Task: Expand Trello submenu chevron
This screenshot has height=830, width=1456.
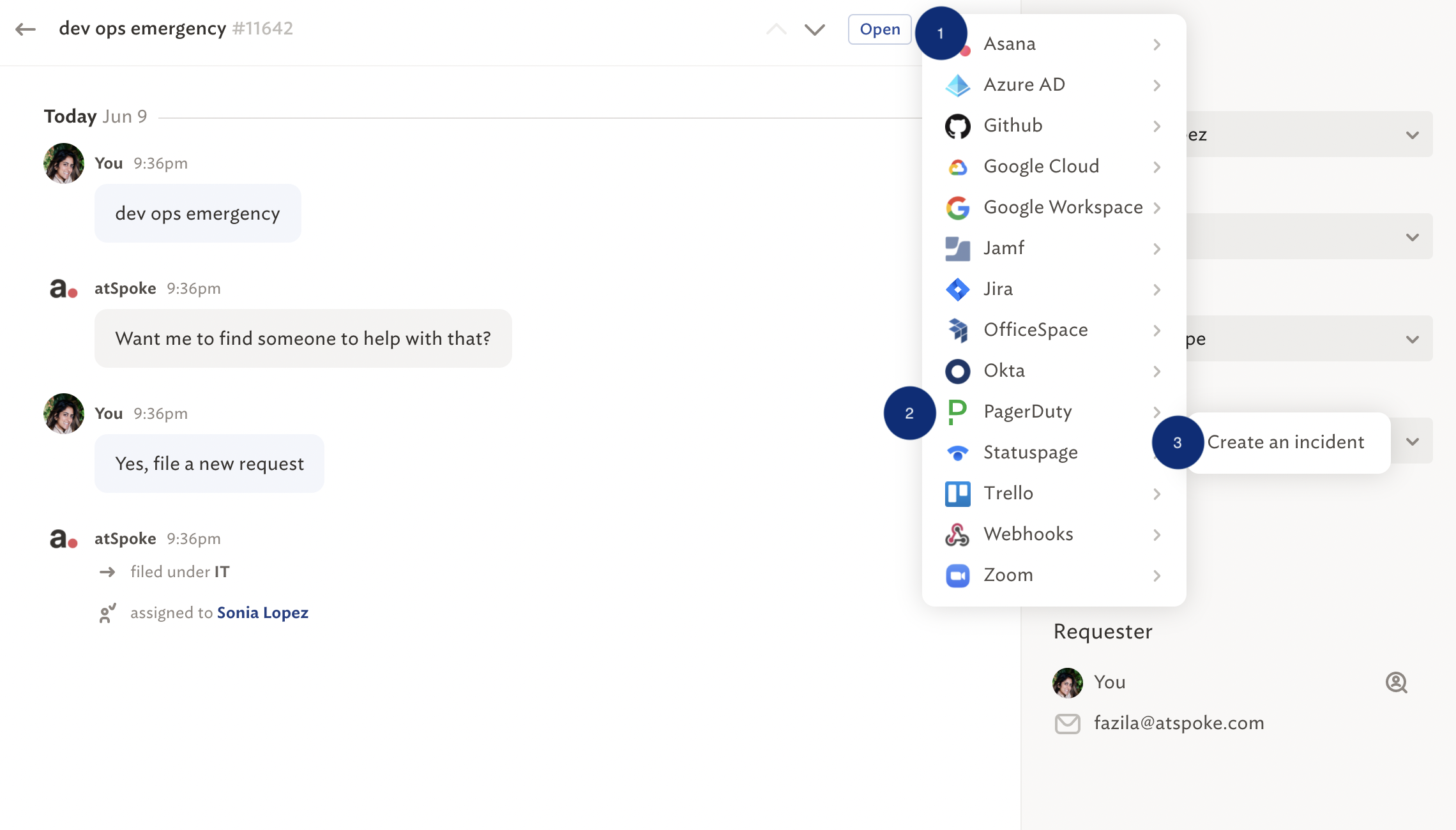Action: point(1157,494)
